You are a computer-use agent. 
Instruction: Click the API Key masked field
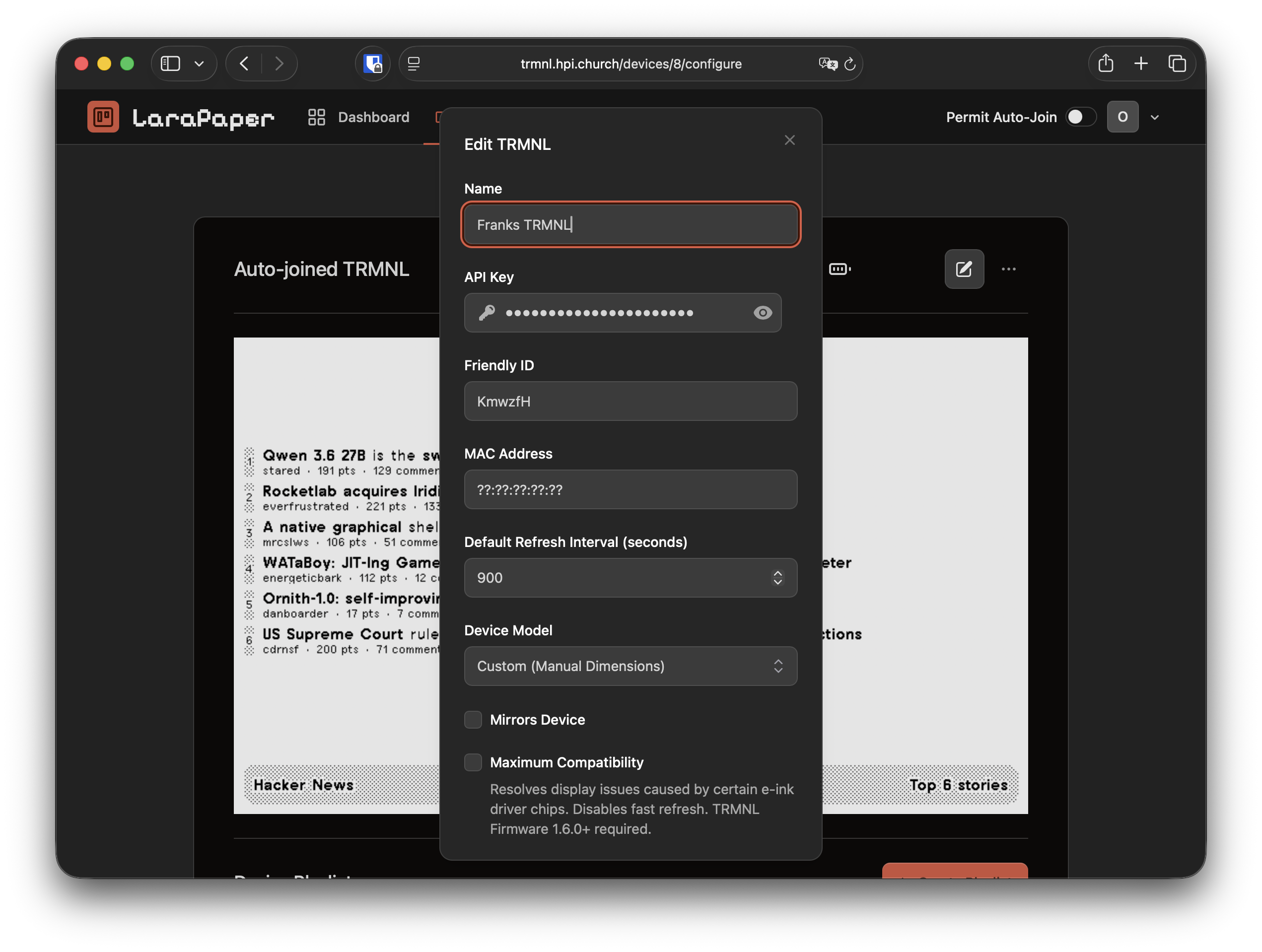pyautogui.click(x=623, y=313)
